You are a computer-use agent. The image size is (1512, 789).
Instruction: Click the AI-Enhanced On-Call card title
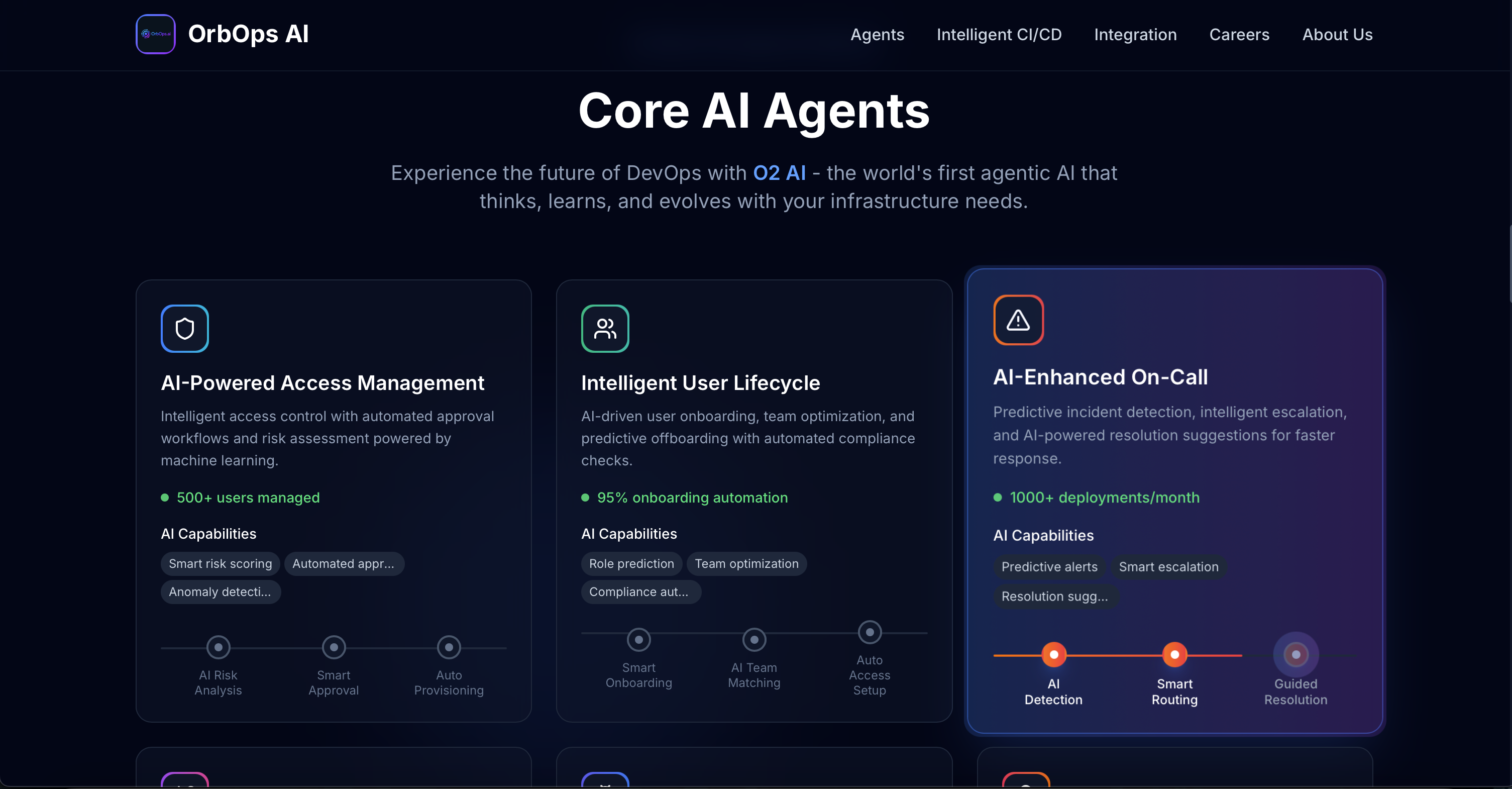coord(1101,377)
